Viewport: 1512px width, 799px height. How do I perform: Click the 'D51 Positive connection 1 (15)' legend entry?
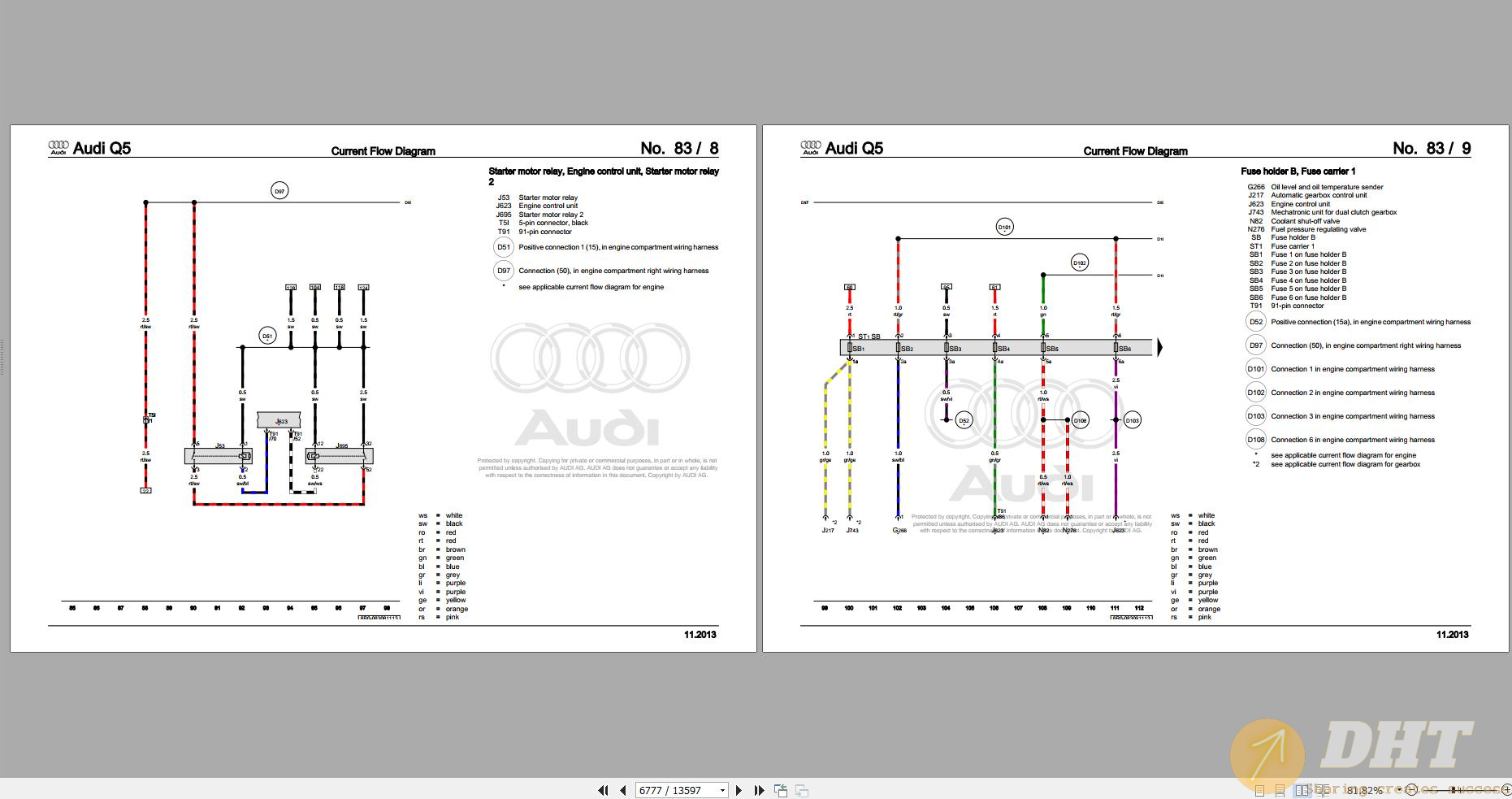click(x=606, y=247)
